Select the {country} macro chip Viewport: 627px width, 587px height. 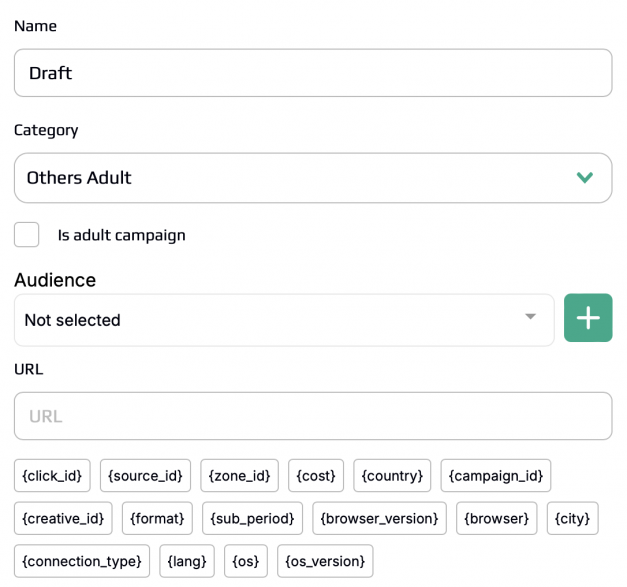click(x=392, y=475)
